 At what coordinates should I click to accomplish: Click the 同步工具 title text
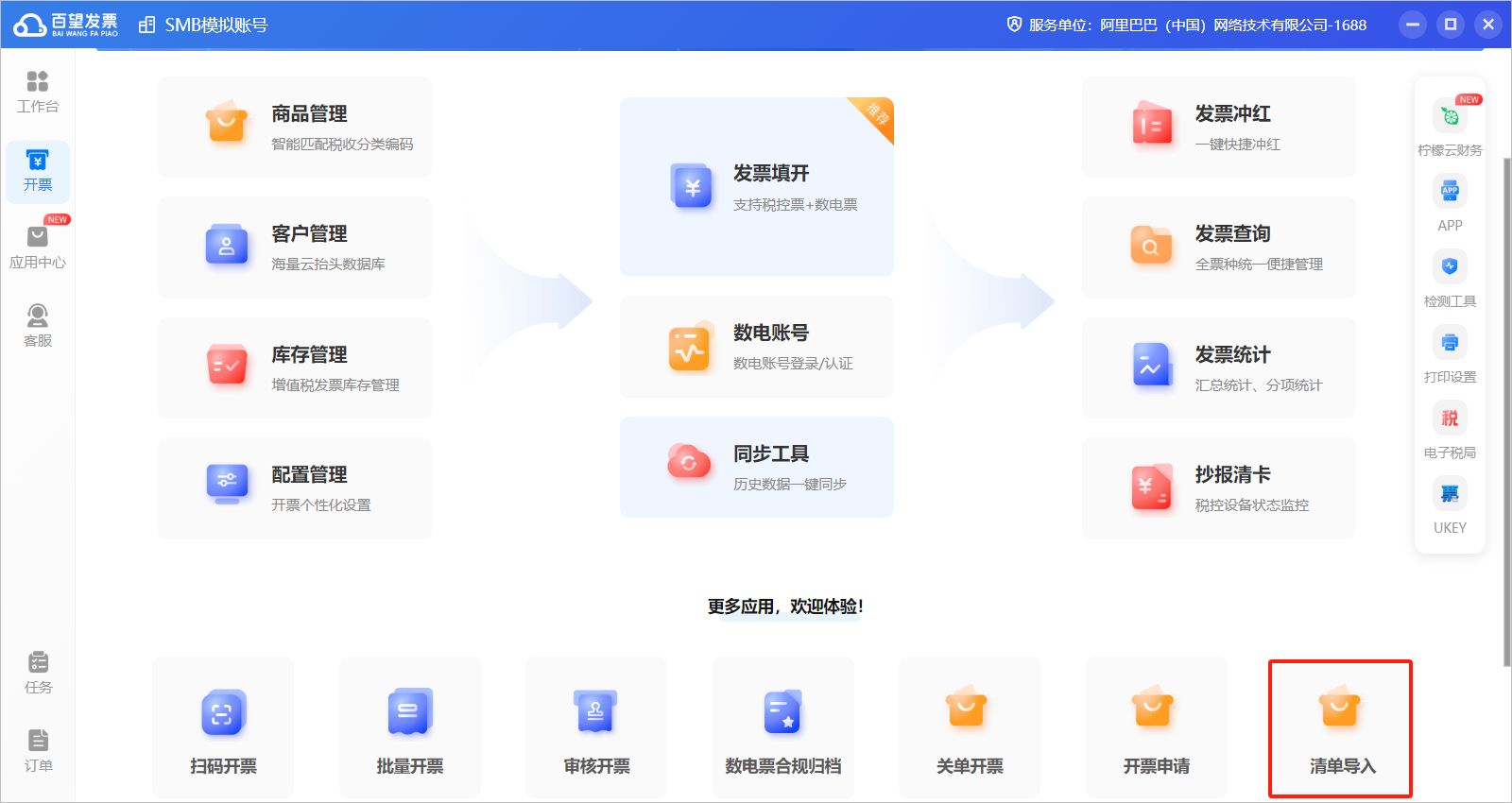tap(771, 454)
